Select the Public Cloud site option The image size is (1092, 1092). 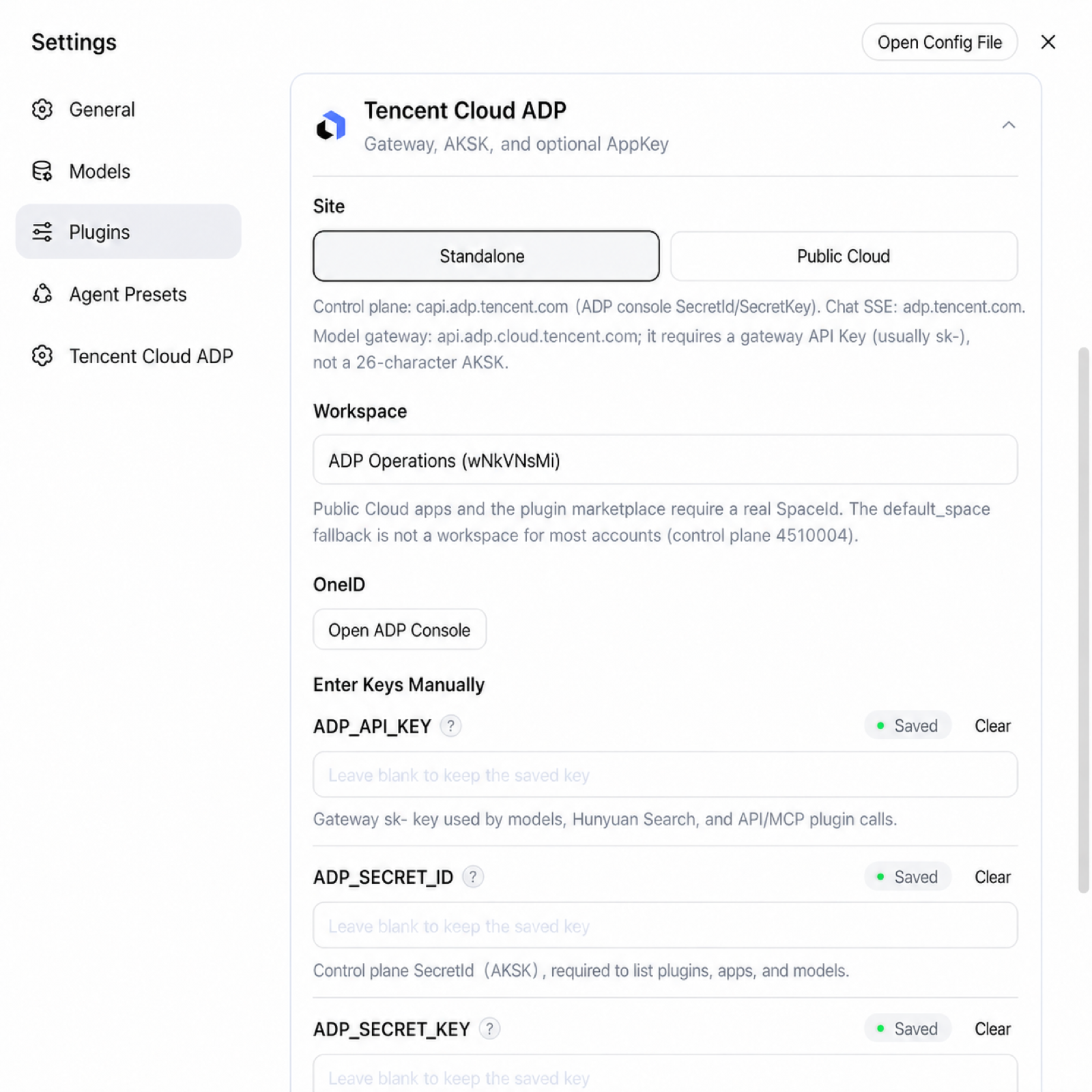tap(844, 256)
